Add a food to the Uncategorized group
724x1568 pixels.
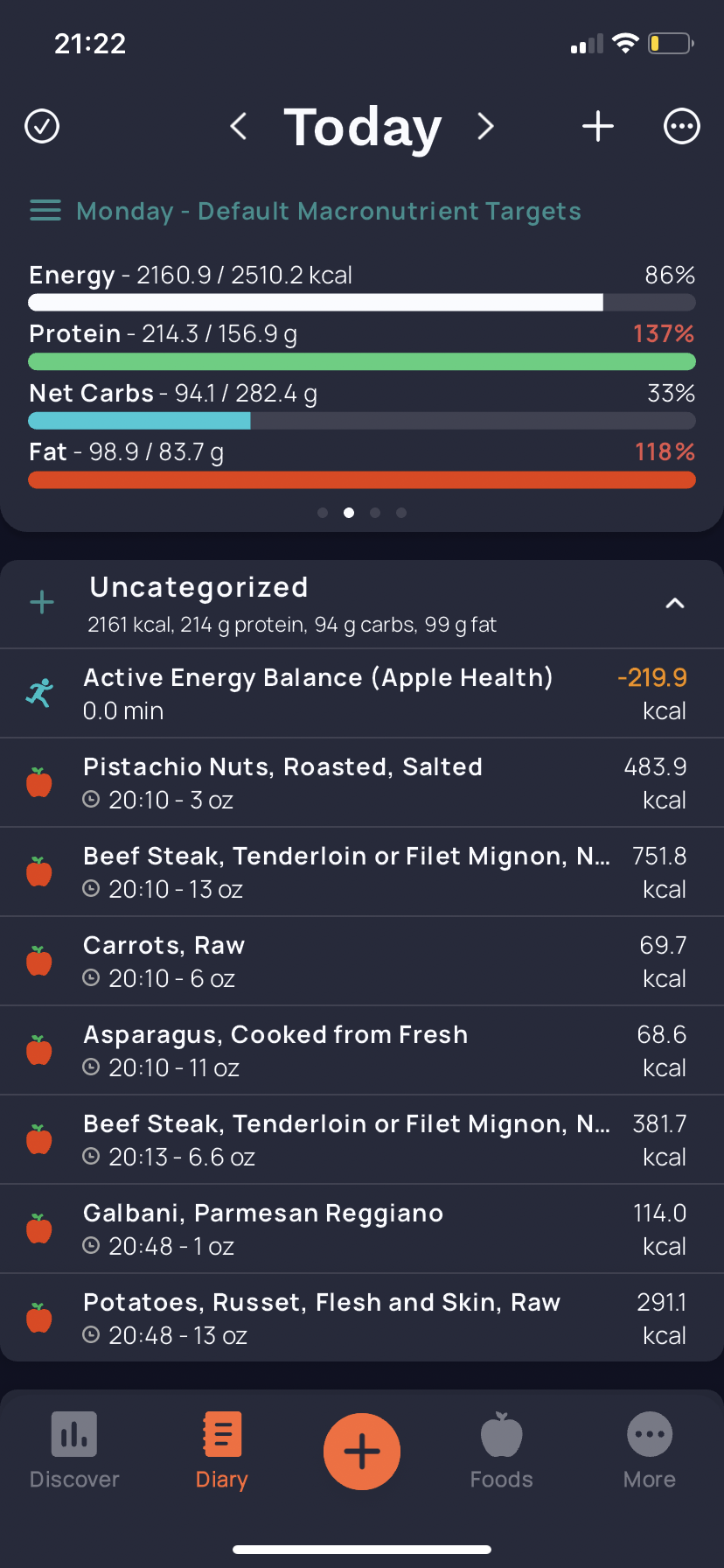click(42, 602)
